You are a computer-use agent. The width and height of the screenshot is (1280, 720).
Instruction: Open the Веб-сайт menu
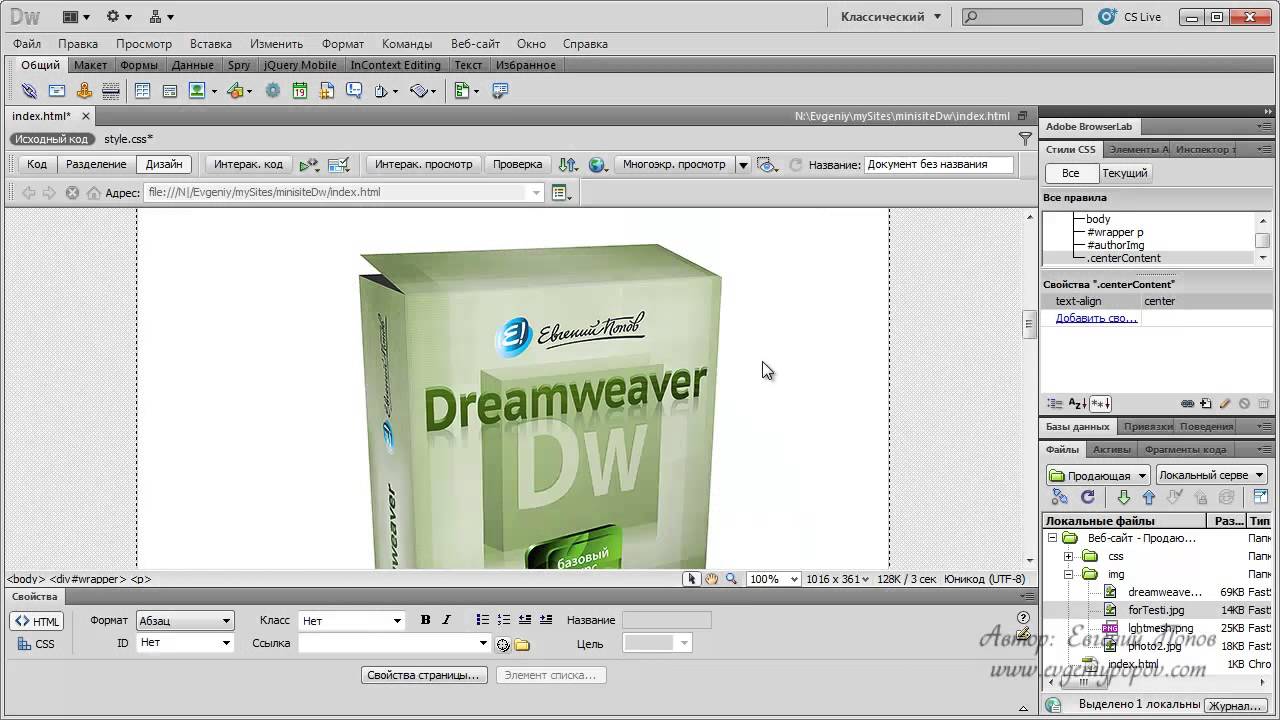click(x=475, y=44)
